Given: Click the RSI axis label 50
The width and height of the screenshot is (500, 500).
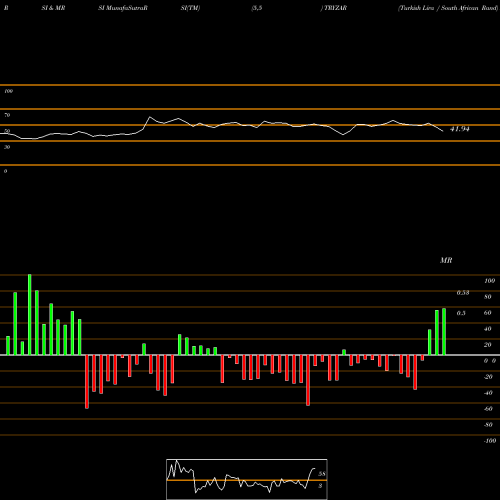Looking at the screenshot, I should [x=7, y=131].
